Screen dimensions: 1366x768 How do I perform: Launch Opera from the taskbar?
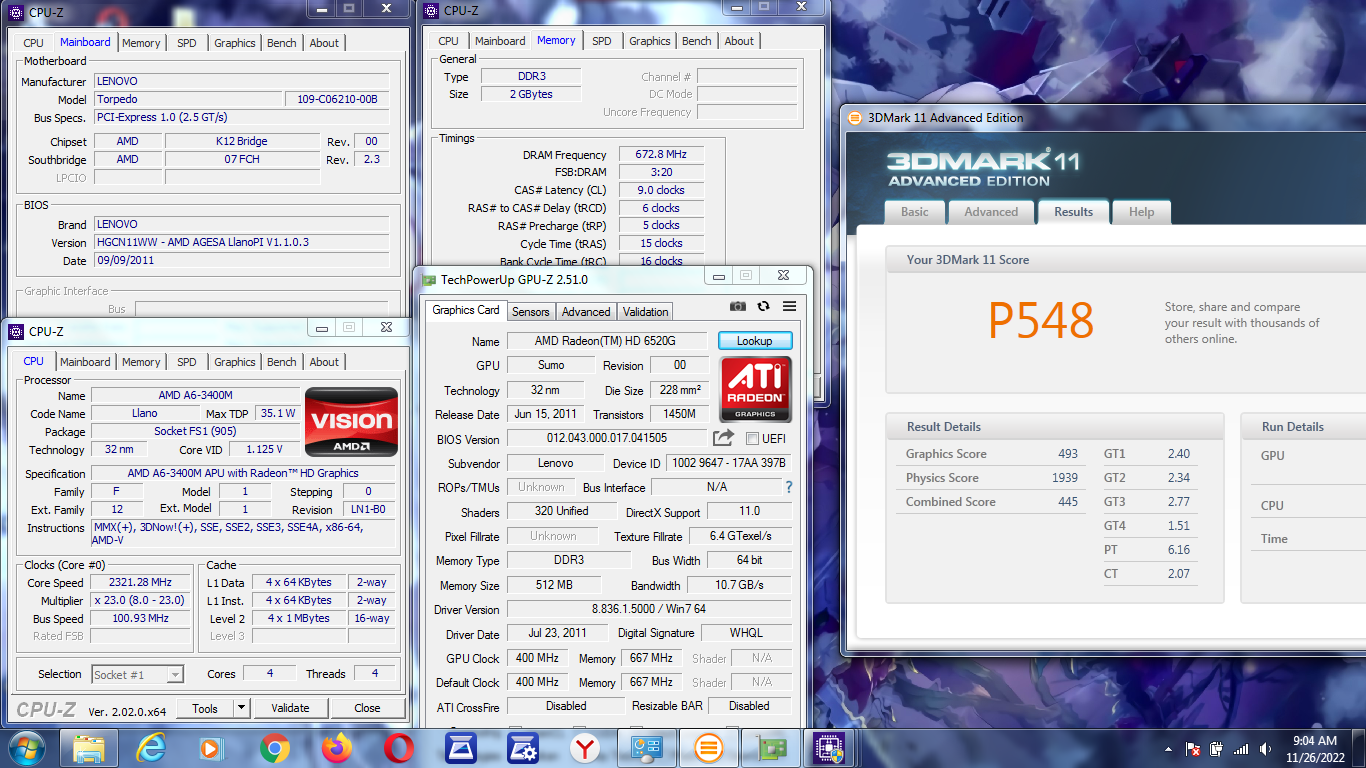coord(399,748)
